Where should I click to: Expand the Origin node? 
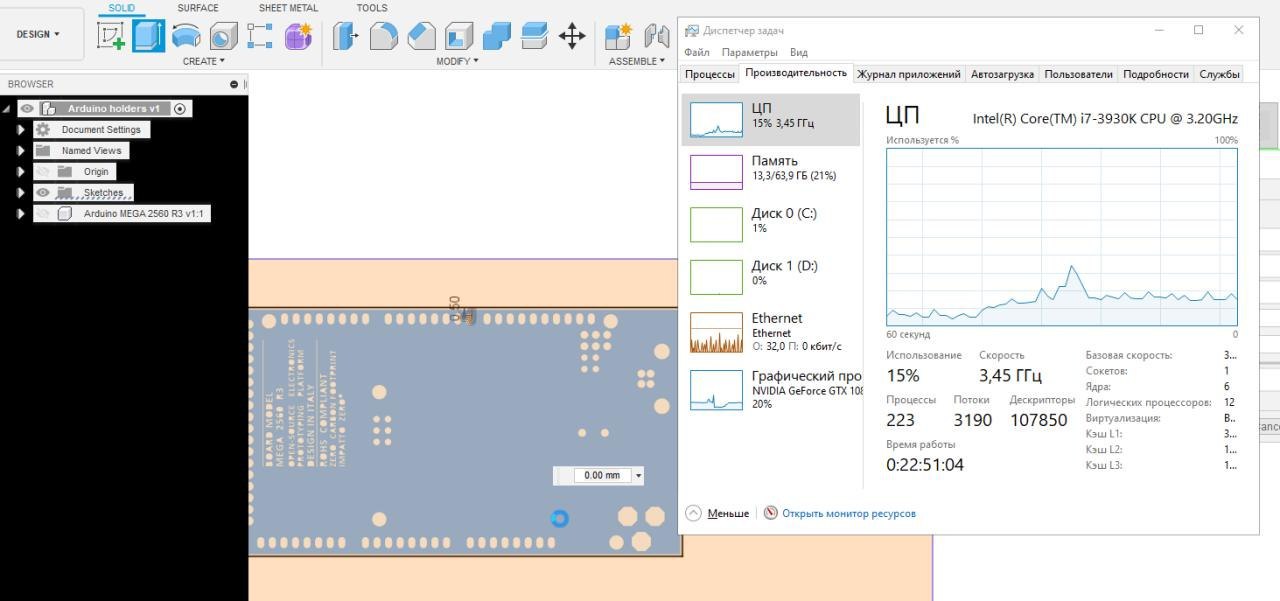click(21, 171)
